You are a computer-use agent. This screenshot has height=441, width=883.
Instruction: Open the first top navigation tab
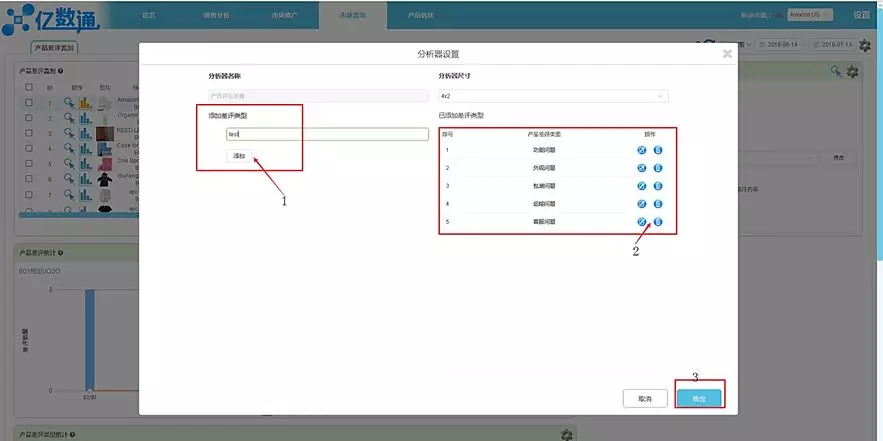pos(149,15)
